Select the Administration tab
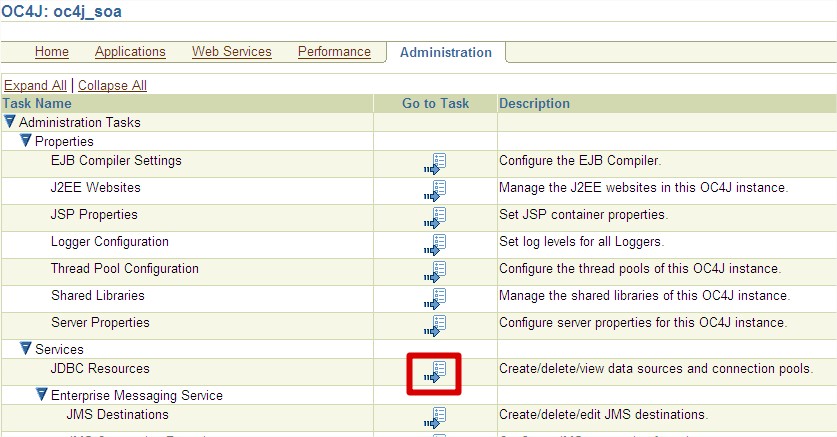Screen dimensions: 837x437 (446, 53)
